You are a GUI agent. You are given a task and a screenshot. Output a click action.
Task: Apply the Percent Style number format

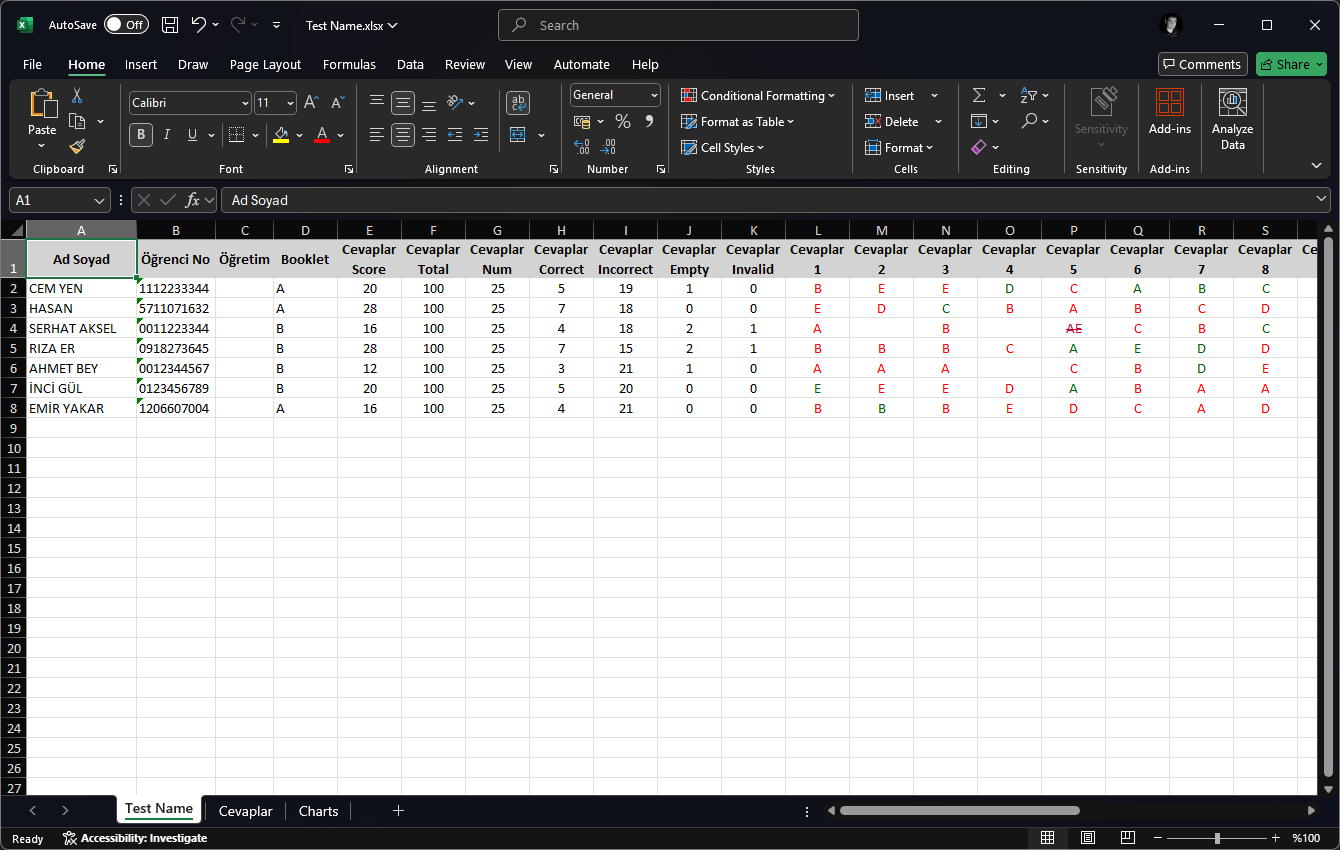pos(622,121)
